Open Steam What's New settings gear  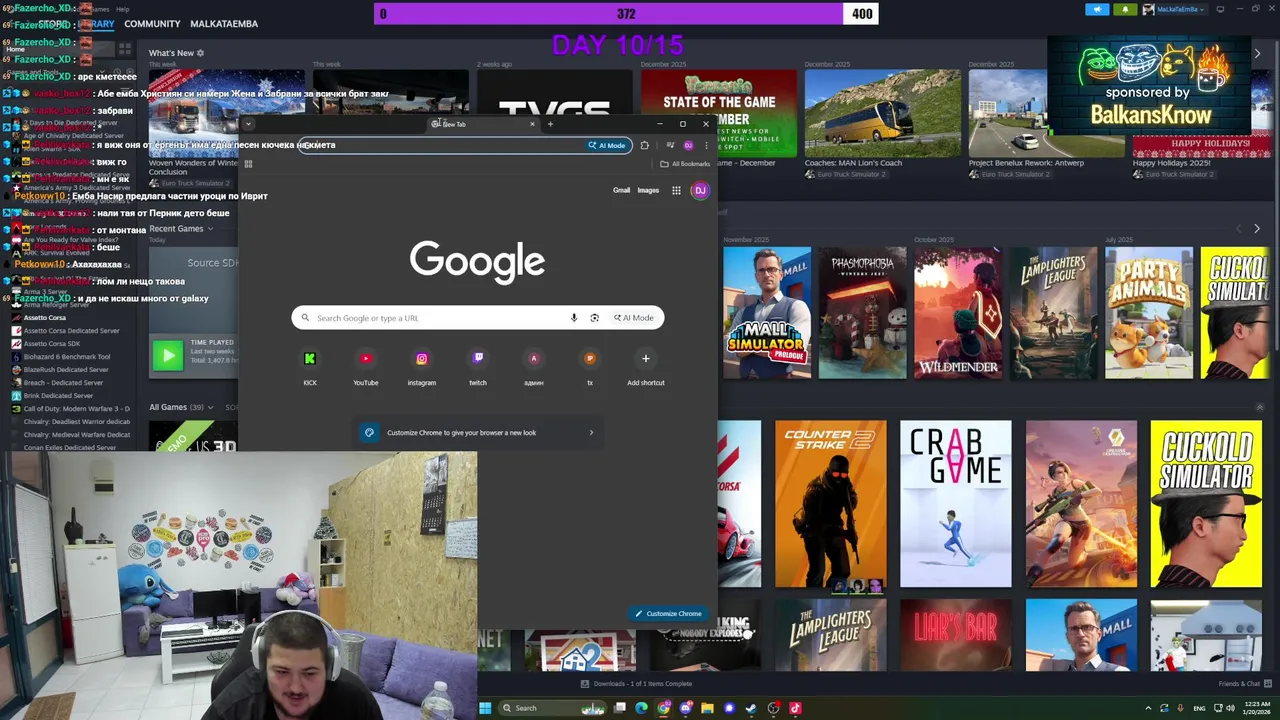point(200,53)
